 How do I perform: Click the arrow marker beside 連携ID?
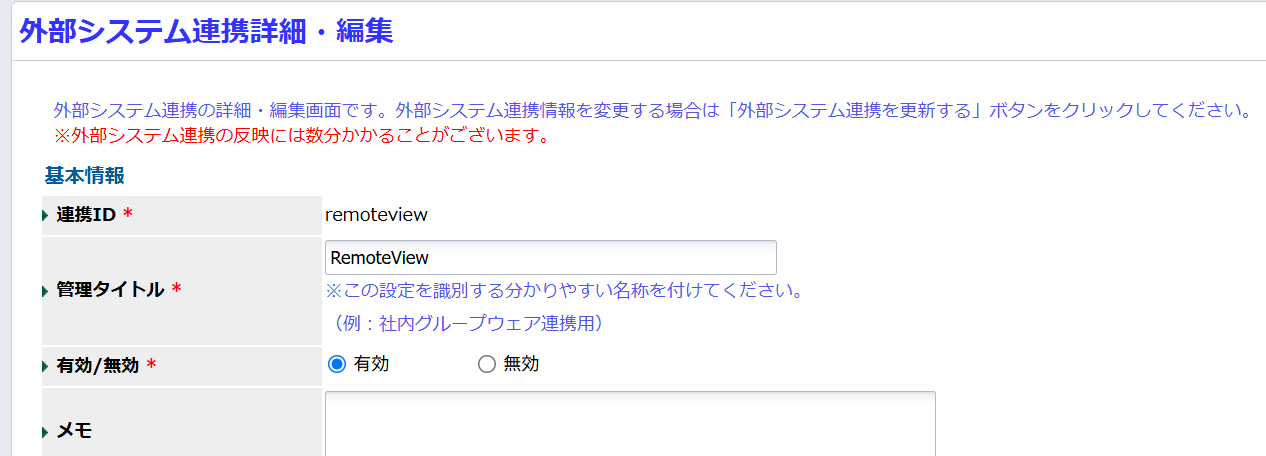tap(45, 216)
